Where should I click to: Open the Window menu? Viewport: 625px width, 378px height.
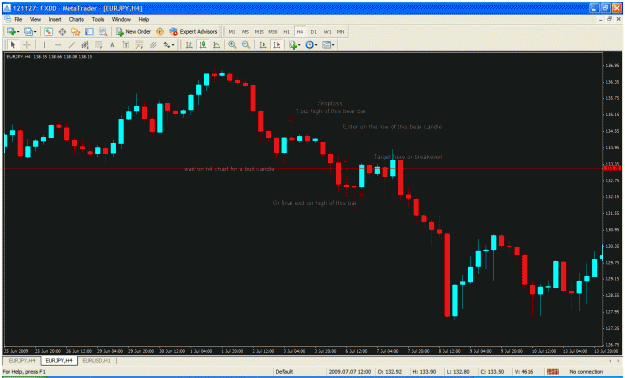coord(121,19)
